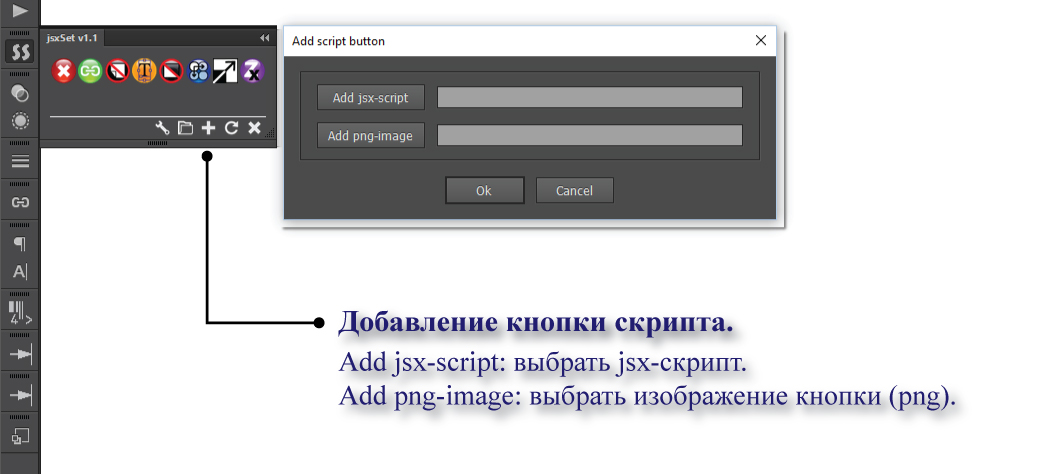Click the folder icon in jsxSet footer
1055x474 pixels.
point(185,128)
